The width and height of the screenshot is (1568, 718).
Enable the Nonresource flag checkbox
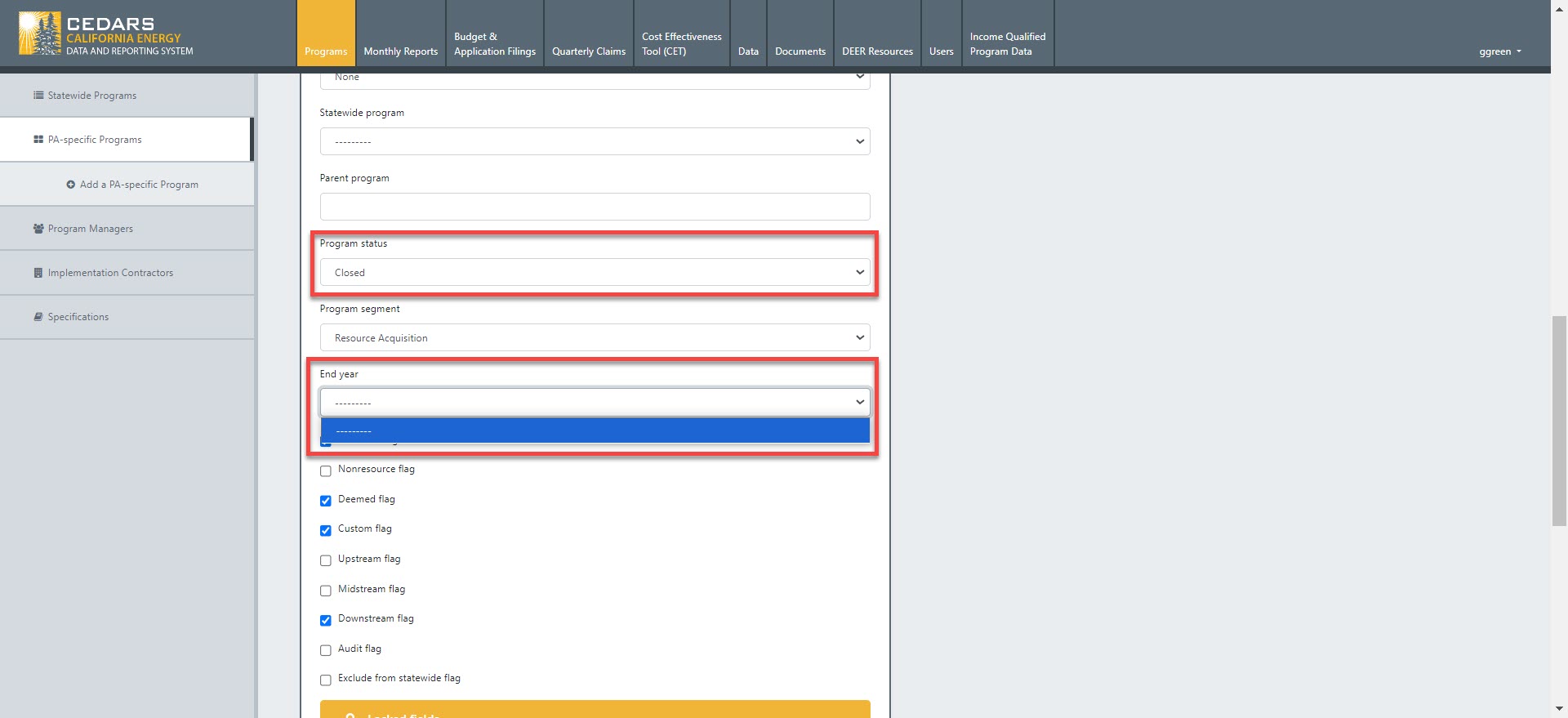[x=326, y=470]
